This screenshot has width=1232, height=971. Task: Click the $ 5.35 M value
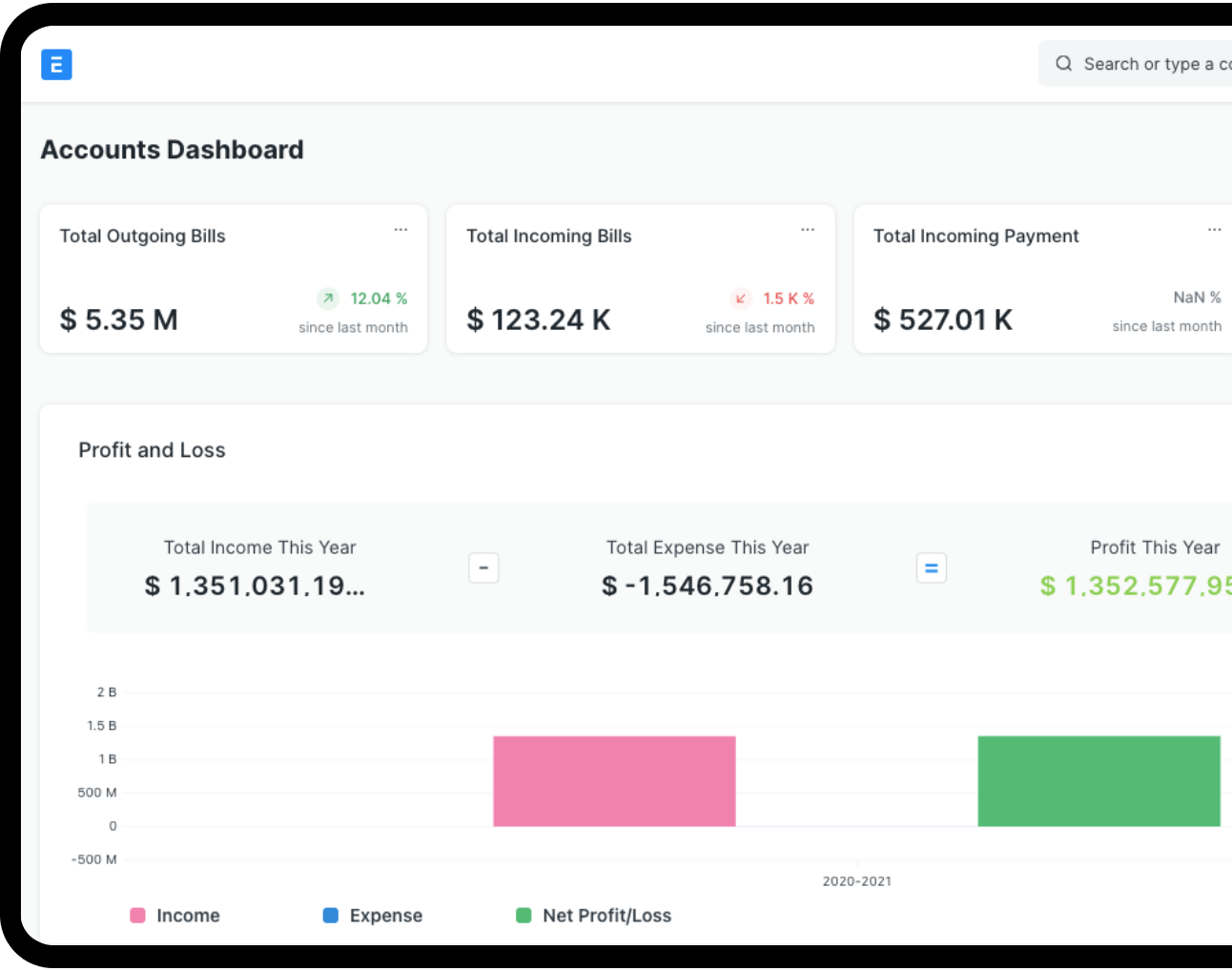(119, 320)
